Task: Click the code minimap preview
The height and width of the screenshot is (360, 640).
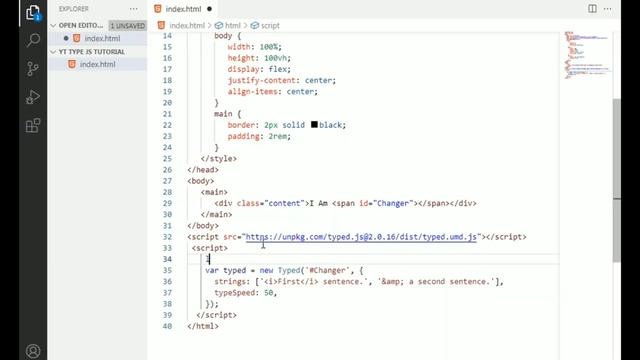Action: 587,55
